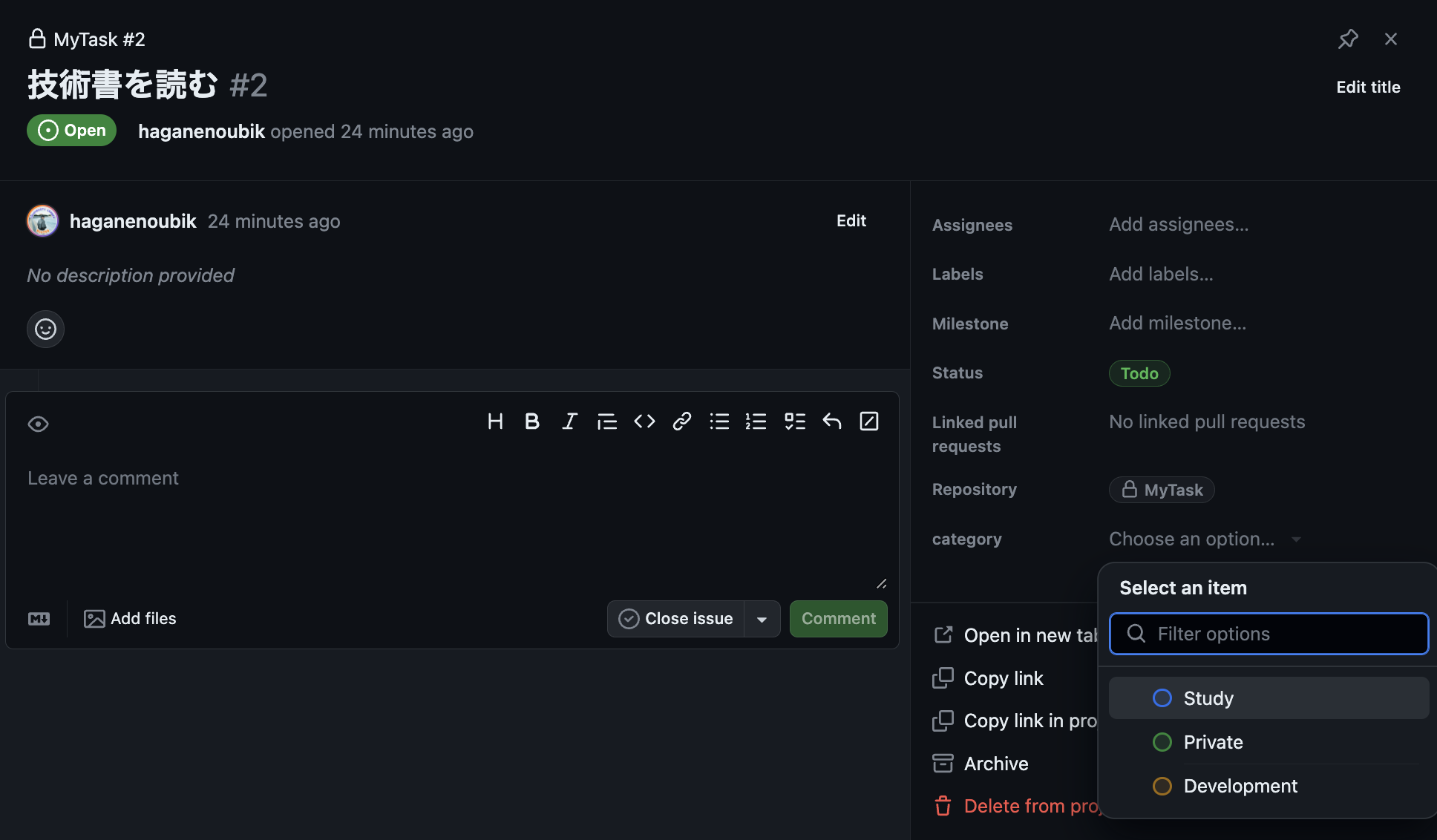Add a task list to the comment
This screenshot has width=1437, height=840.
[x=794, y=421]
